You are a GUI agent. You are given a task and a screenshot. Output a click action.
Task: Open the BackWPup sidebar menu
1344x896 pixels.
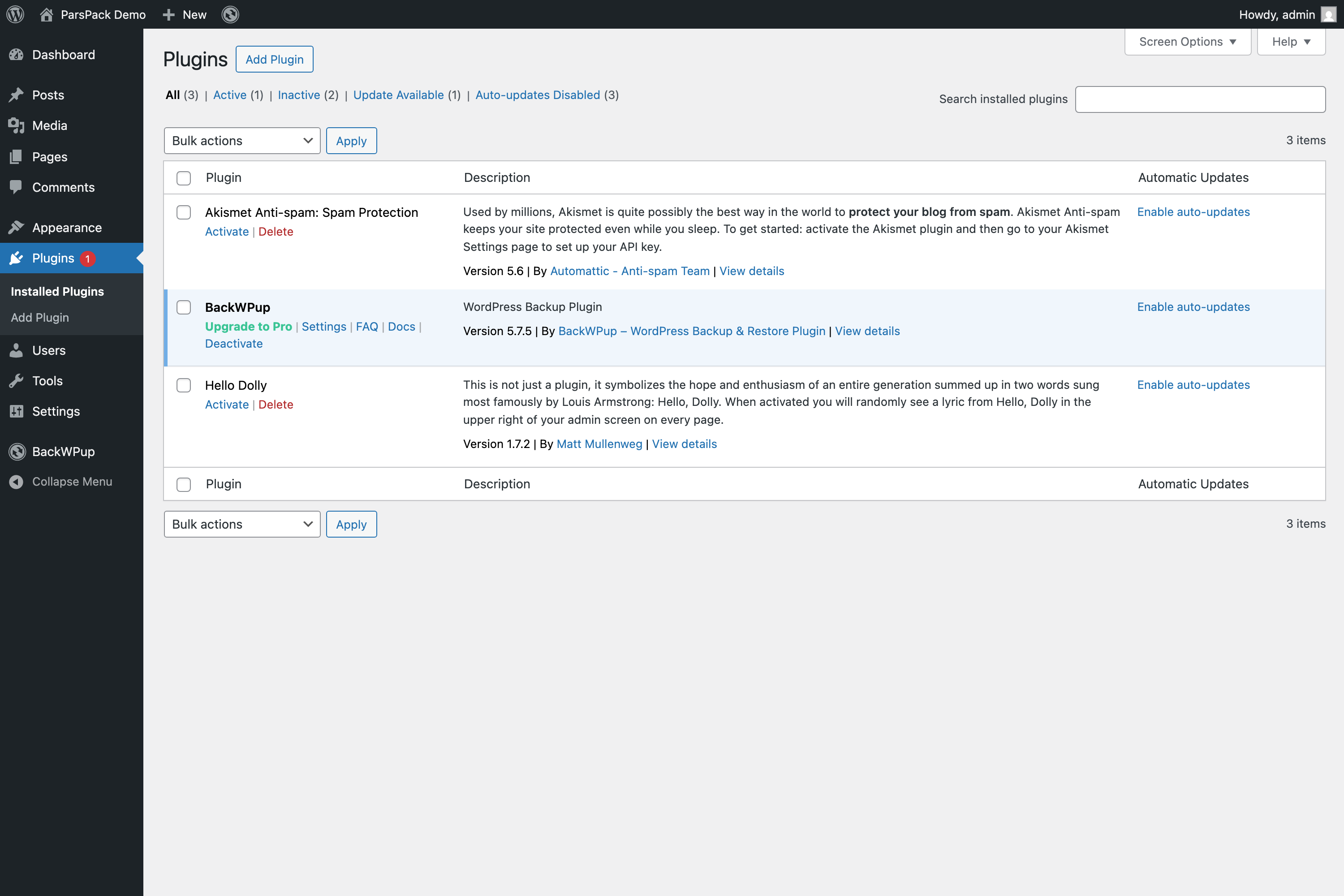click(71, 452)
